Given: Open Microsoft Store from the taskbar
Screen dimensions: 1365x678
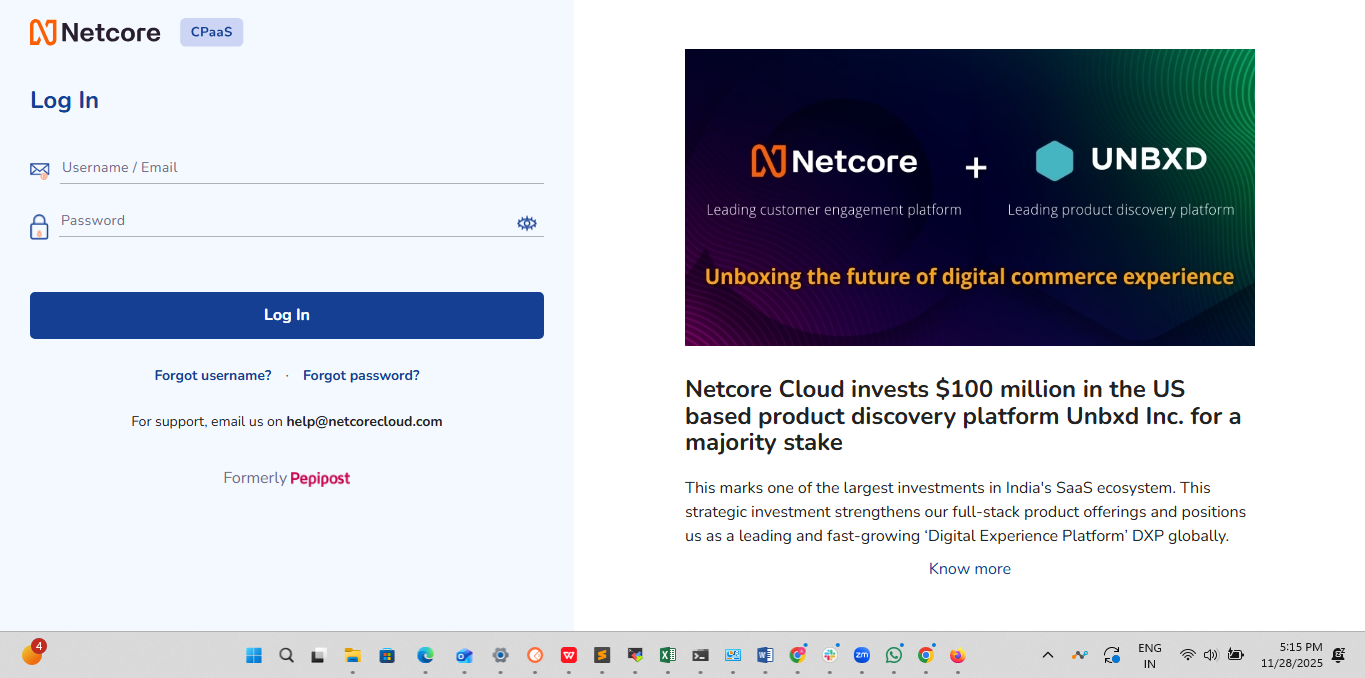Looking at the screenshot, I should pos(387,655).
